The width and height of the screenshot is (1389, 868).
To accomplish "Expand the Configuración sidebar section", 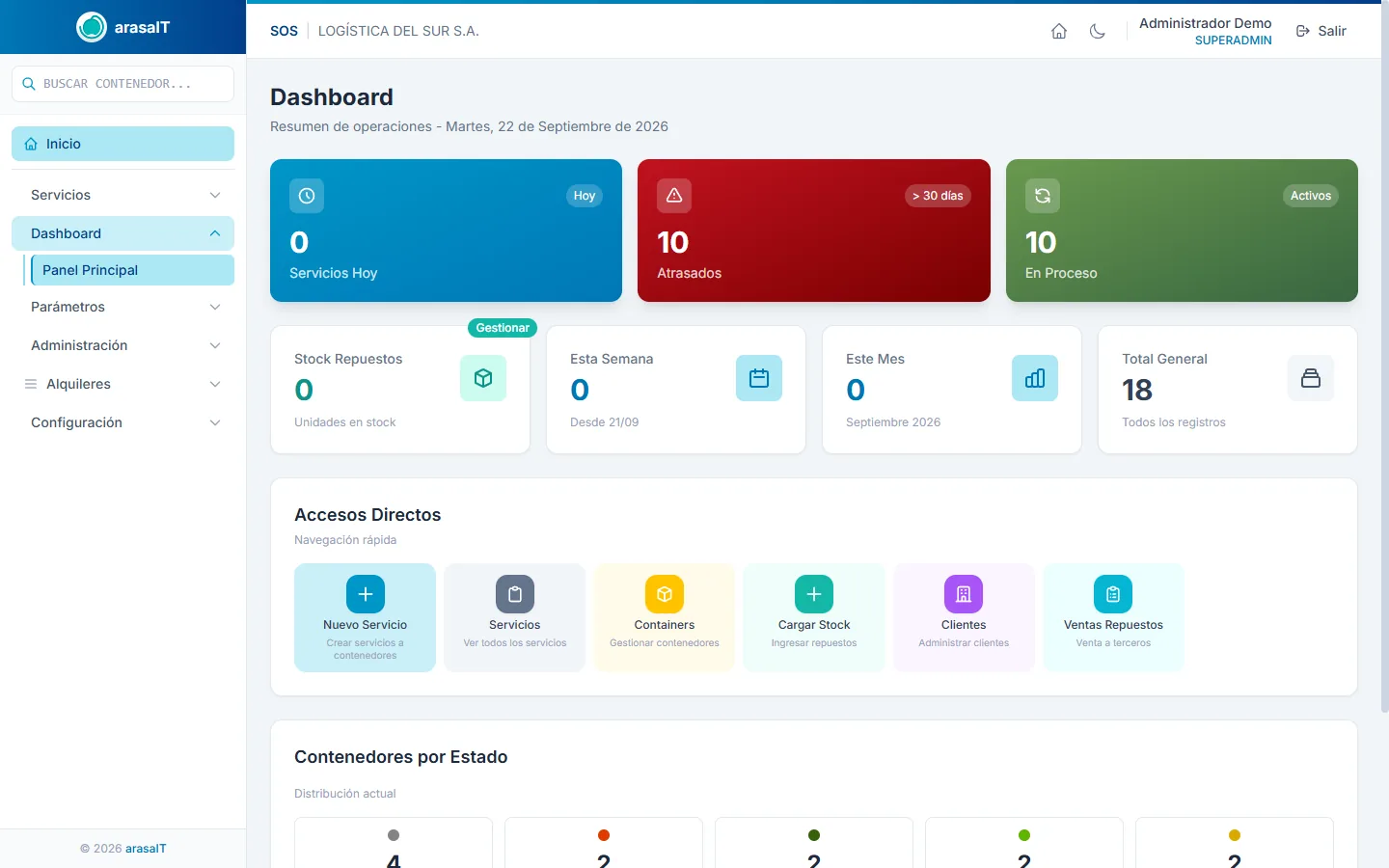I will click(x=123, y=422).
